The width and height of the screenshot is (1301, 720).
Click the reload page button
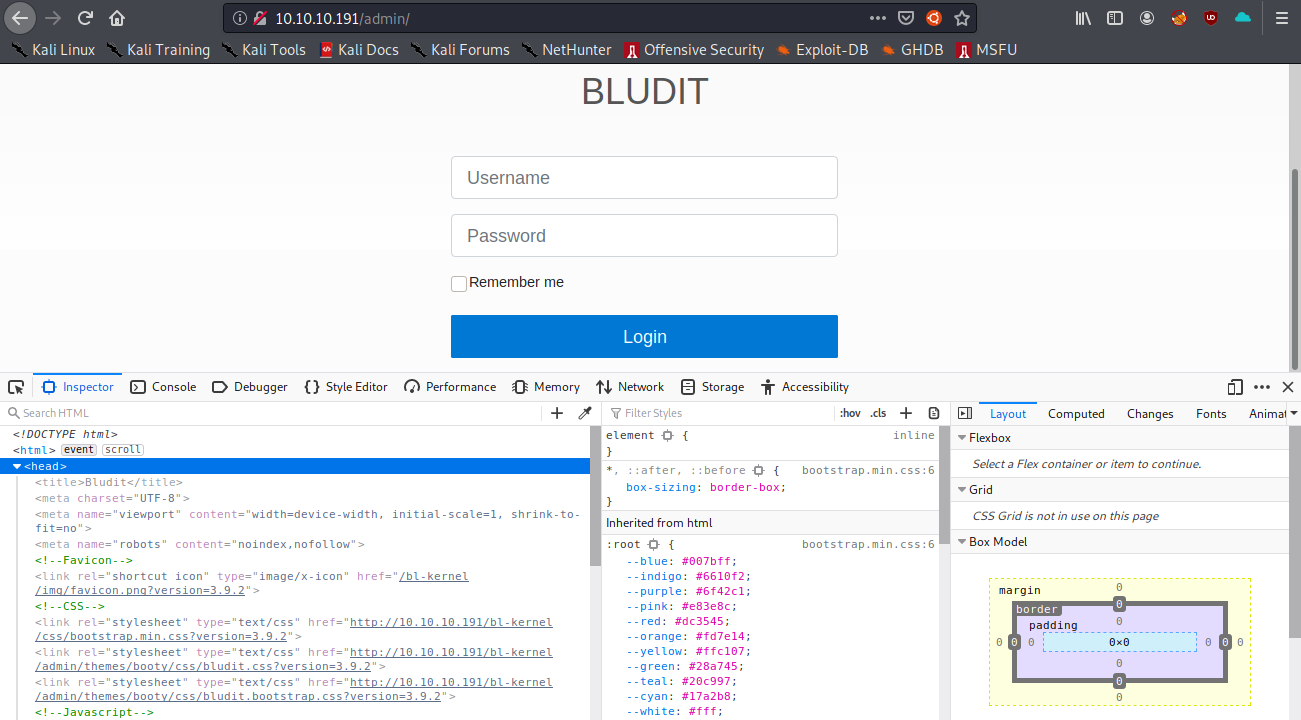pyautogui.click(x=85, y=18)
